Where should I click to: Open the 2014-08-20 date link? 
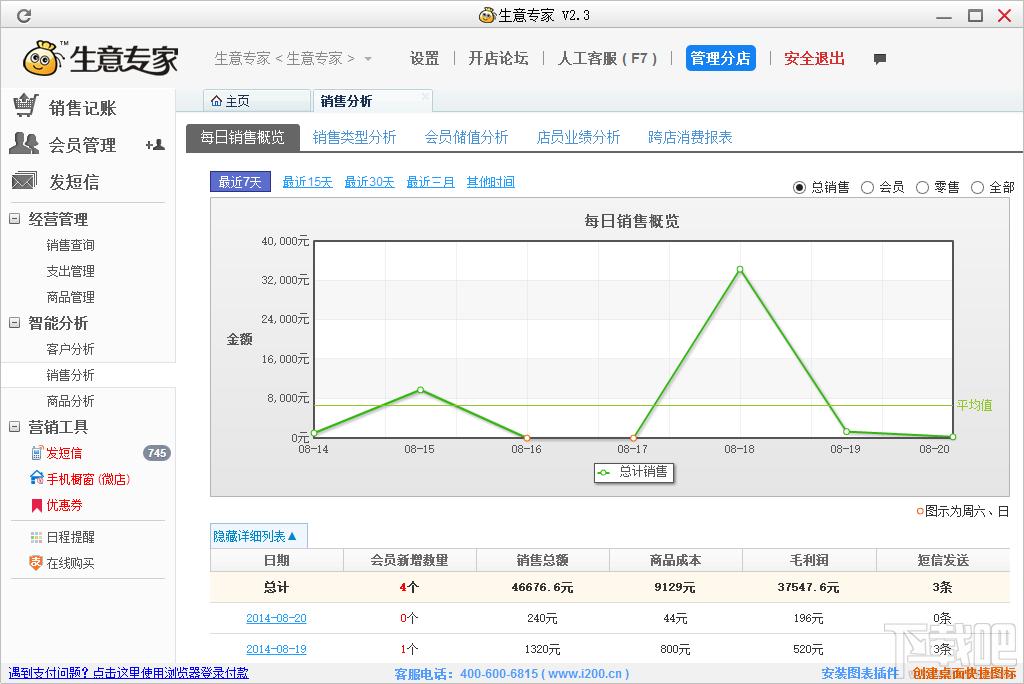(276, 618)
